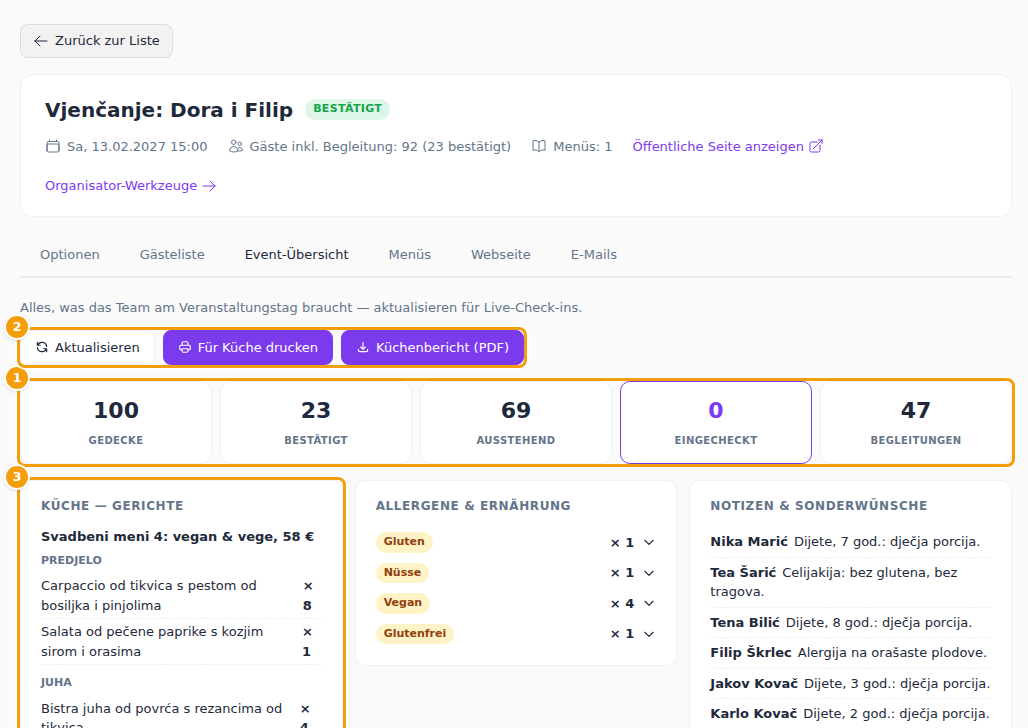
Task: Click the arrow icon after Organisator-Werkzeuge
Action: (x=209, y=186)
